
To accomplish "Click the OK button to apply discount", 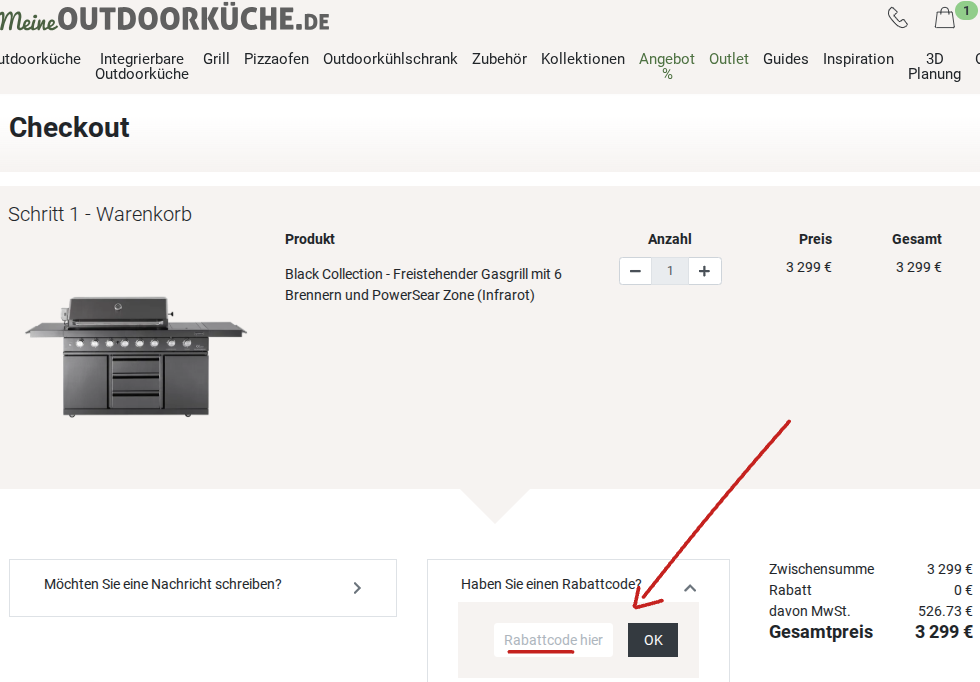I will tap(652, 640).
